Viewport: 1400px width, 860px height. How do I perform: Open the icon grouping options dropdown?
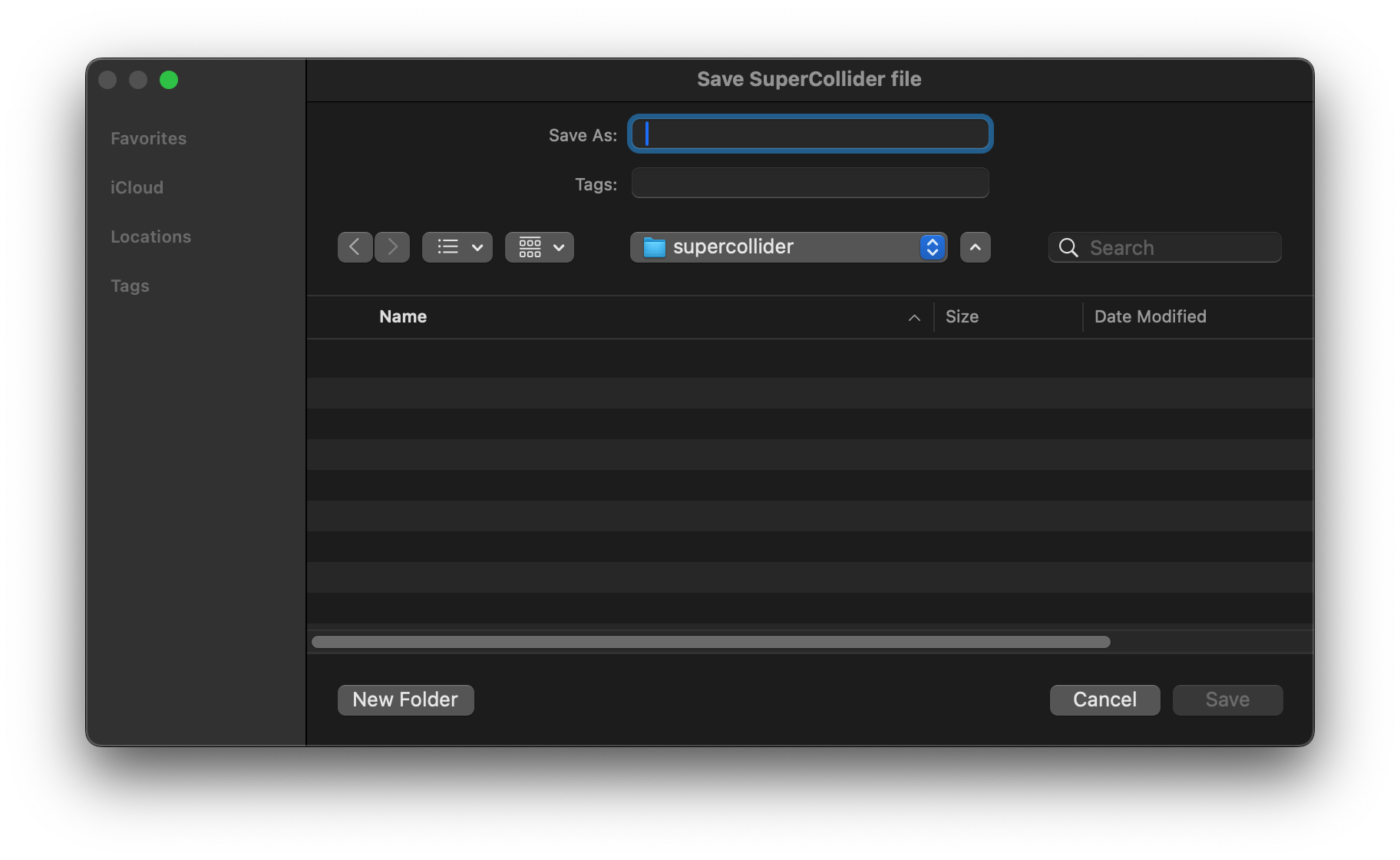(540, 247)
